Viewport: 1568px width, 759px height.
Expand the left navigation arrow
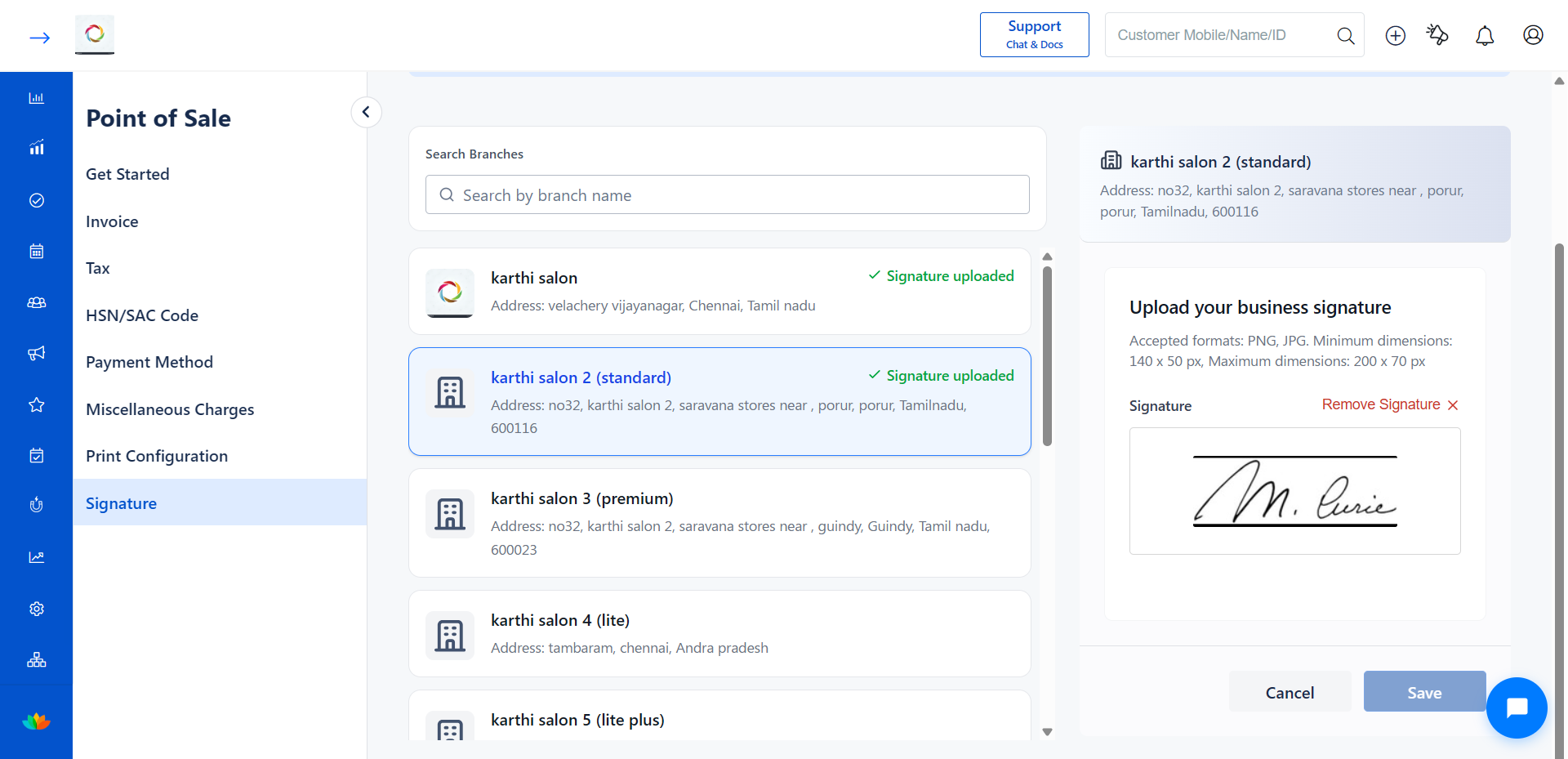click(x=39, y=38)
